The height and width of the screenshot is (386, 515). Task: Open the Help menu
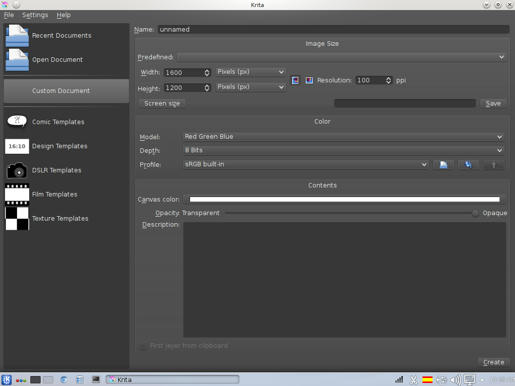[x=63, y=15]
